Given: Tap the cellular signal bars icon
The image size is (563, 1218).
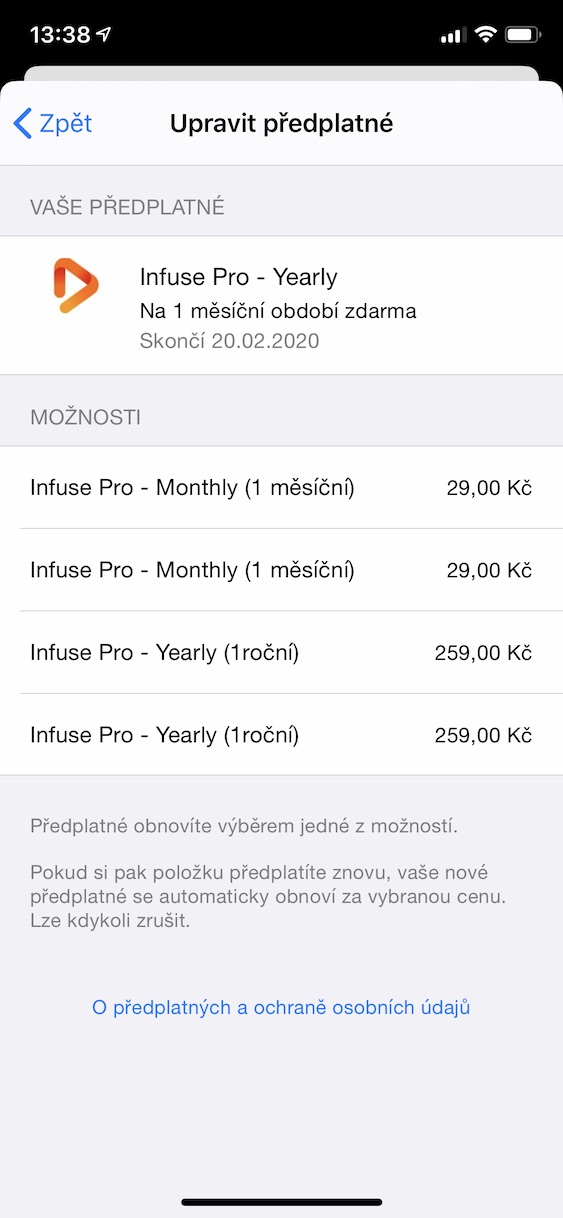Looking at the screenshot, I should point(453,36).
